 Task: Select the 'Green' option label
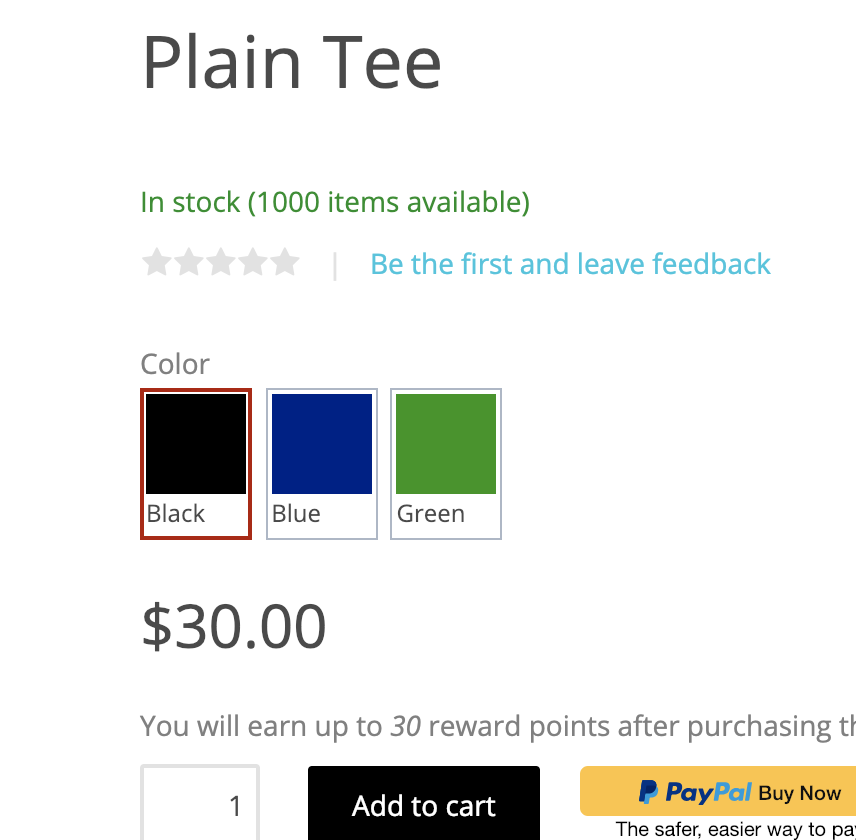pyautogui.click(x=431, y=514)
